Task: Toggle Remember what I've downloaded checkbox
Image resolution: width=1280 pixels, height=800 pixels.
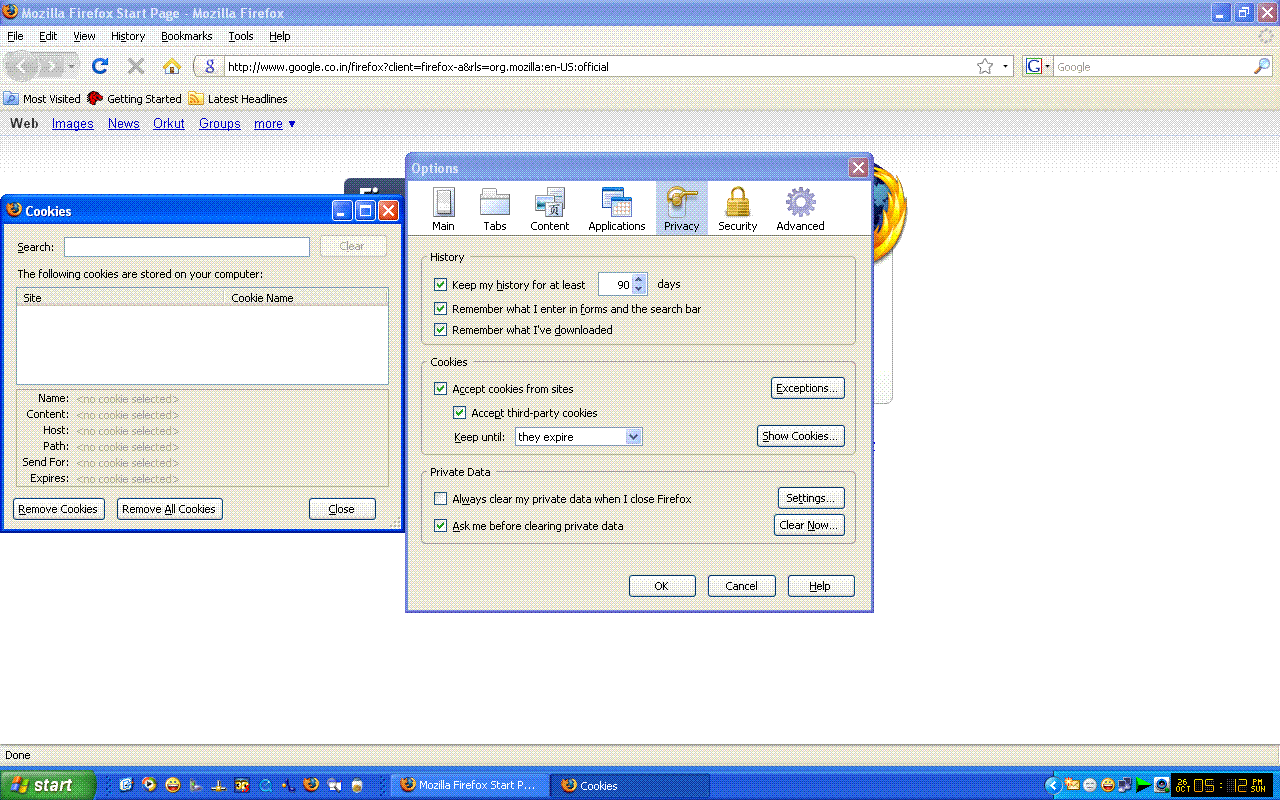Action: coord(440,330)
